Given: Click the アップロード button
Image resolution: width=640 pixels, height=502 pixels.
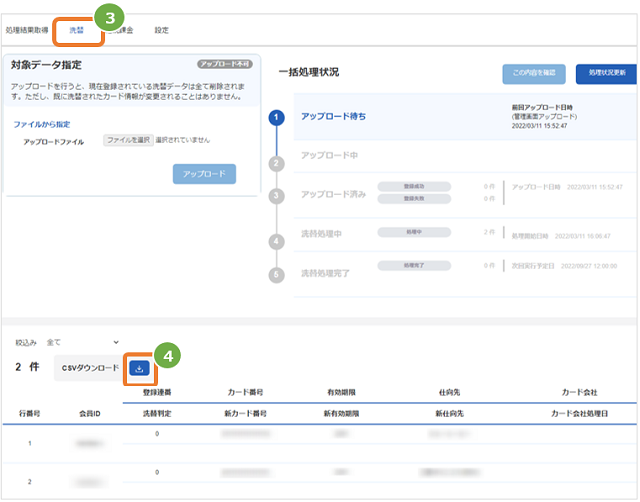Looking at the screenshot, I should [204, 174].
